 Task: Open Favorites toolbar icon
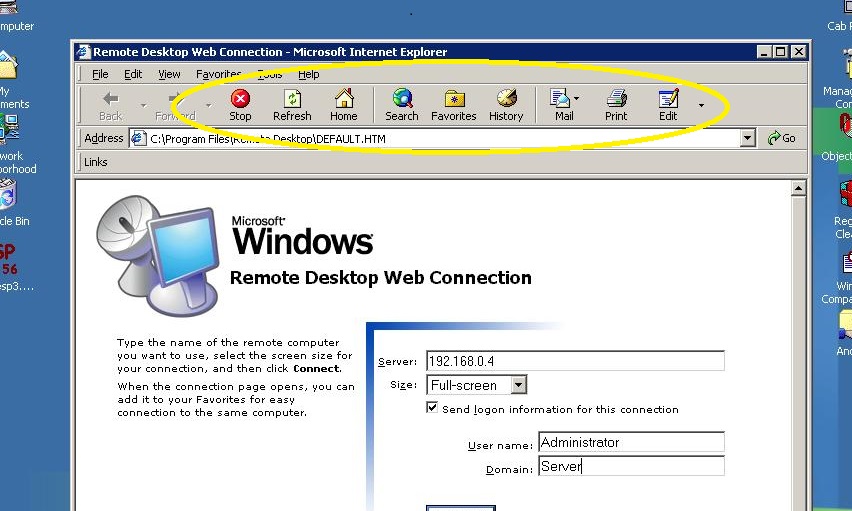coord(454,105)
